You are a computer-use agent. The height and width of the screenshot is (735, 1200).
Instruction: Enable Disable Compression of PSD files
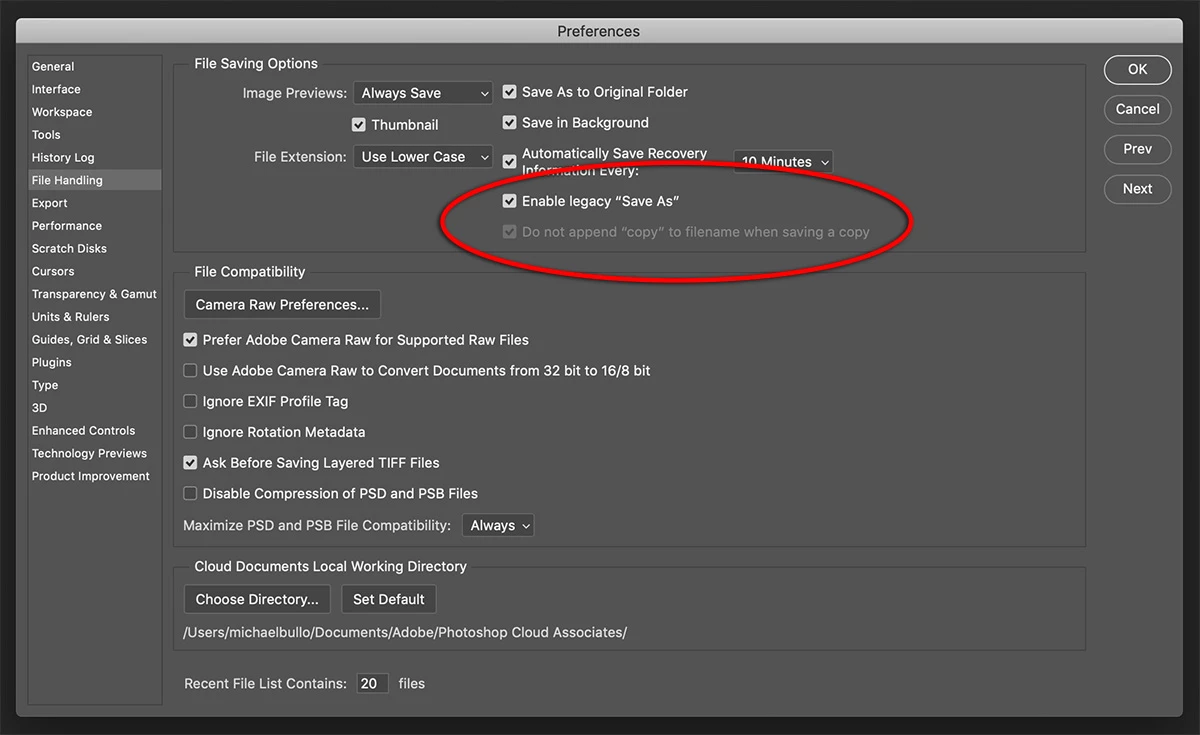190,494
